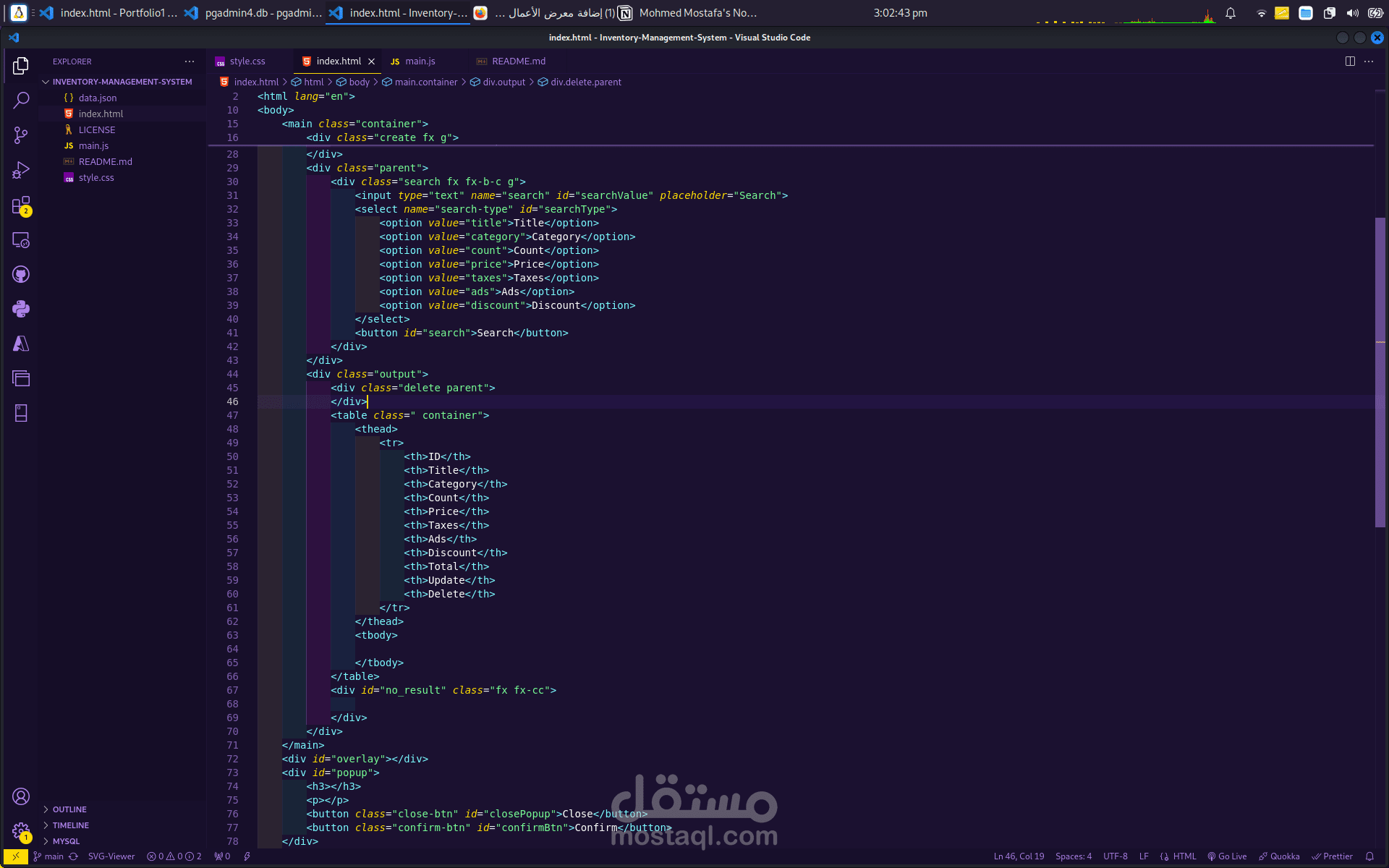Switch to the style.css editor tab
This screenshot has height=868, width=1389.
coord(247,61)
